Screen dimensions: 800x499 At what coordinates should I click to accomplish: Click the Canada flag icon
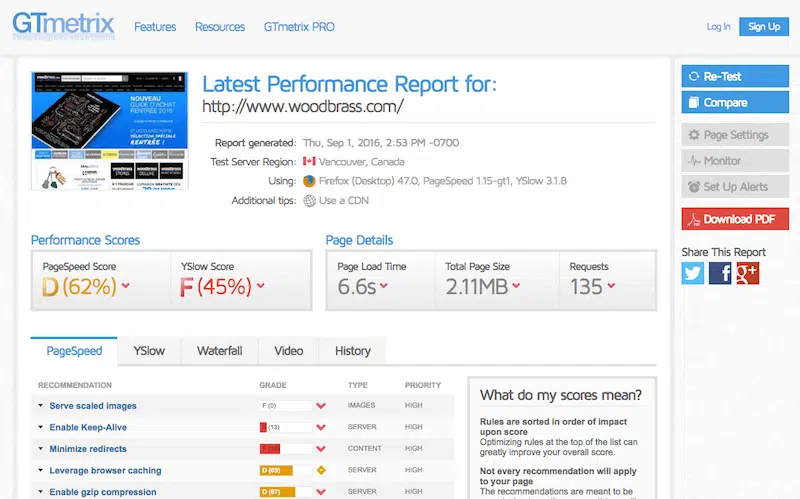click(310, 162)
